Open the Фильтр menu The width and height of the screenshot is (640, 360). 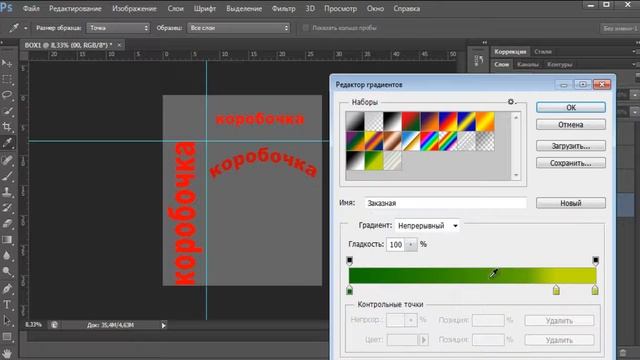(283, 9)
